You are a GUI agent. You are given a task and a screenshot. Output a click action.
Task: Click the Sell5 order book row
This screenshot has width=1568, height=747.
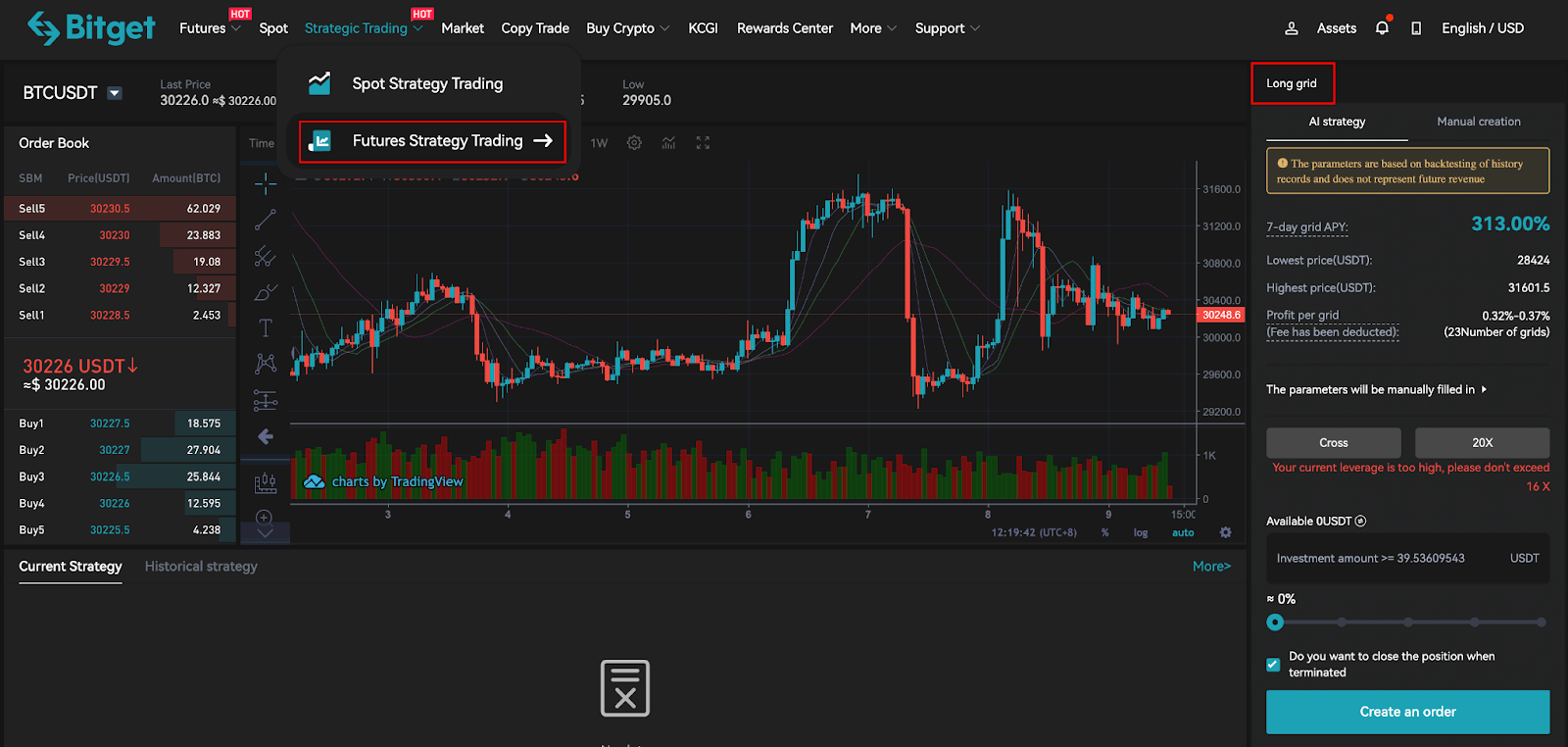121,209
